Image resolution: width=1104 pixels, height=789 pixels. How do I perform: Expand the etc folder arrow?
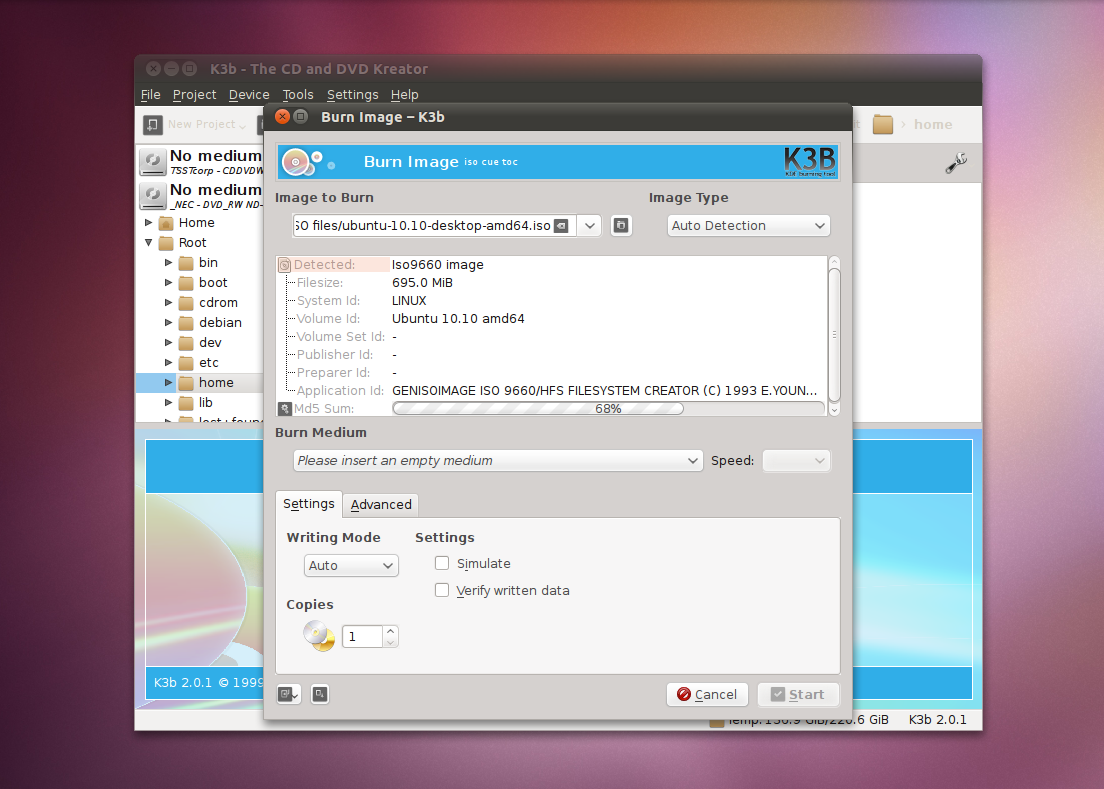tap(168, 362)
